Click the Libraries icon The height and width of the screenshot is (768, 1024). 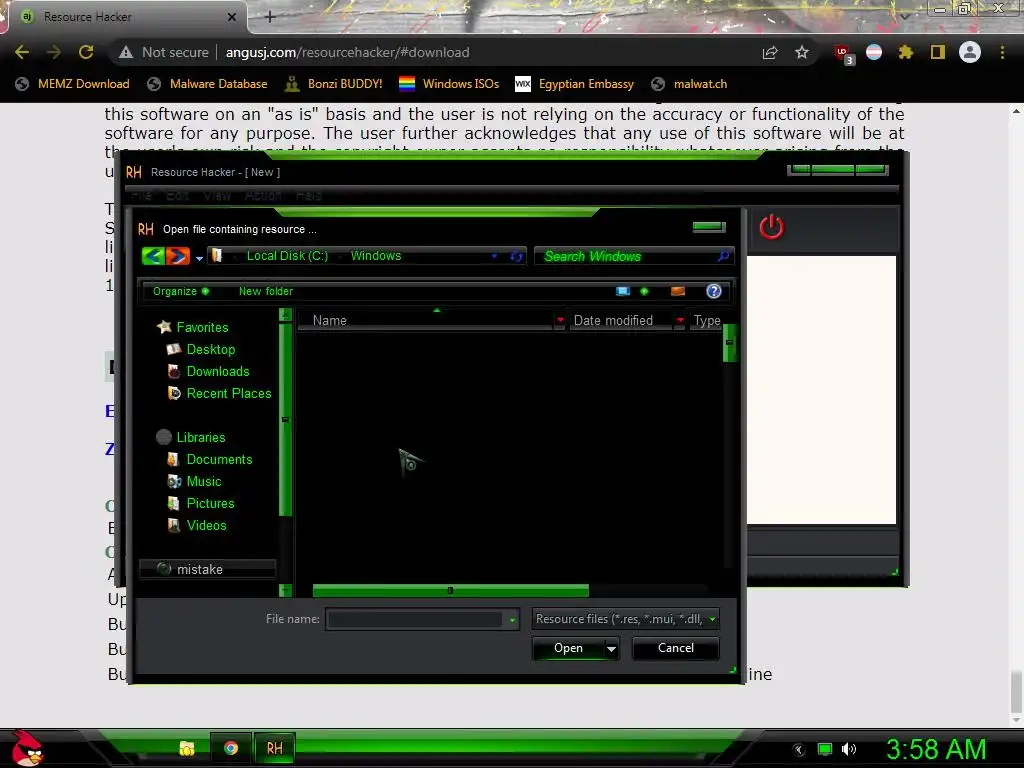tap(164, 437)
